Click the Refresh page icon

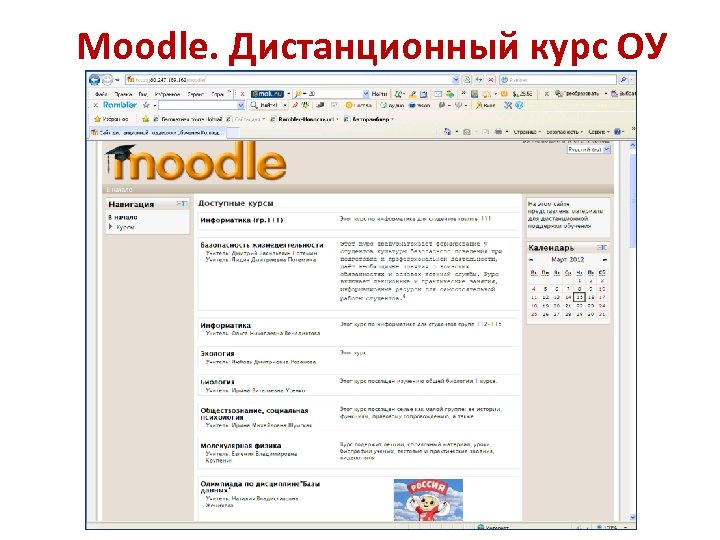pos(479,80)
